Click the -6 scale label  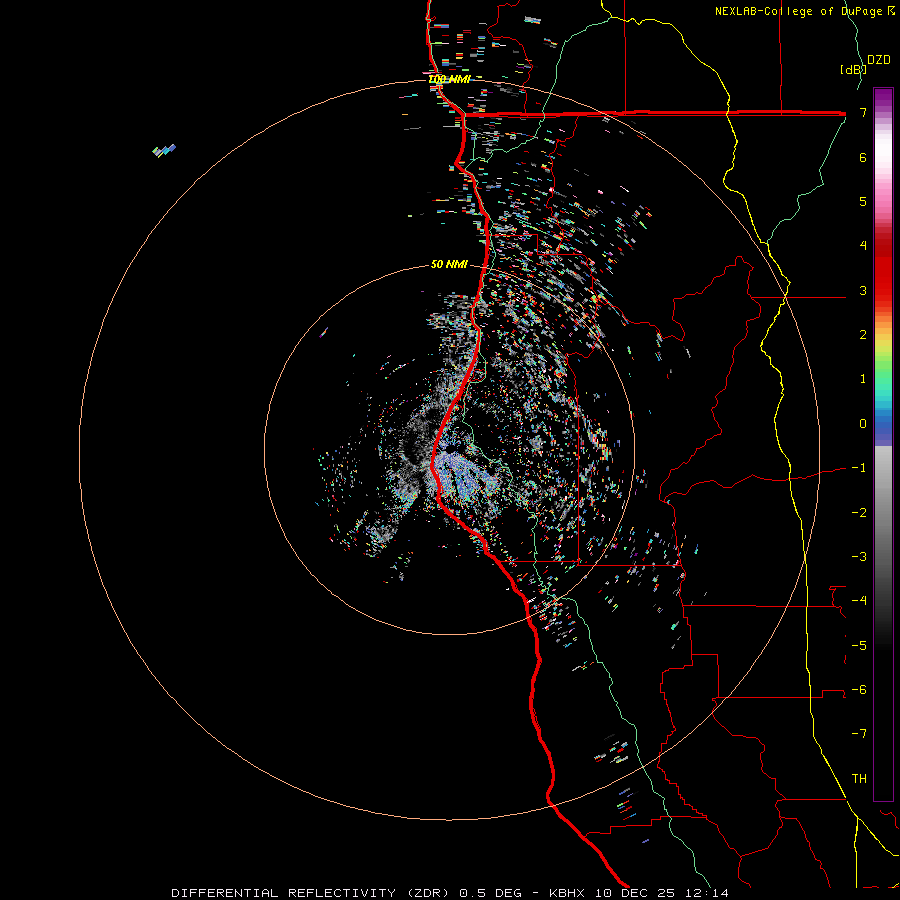[x=859, y=690]
